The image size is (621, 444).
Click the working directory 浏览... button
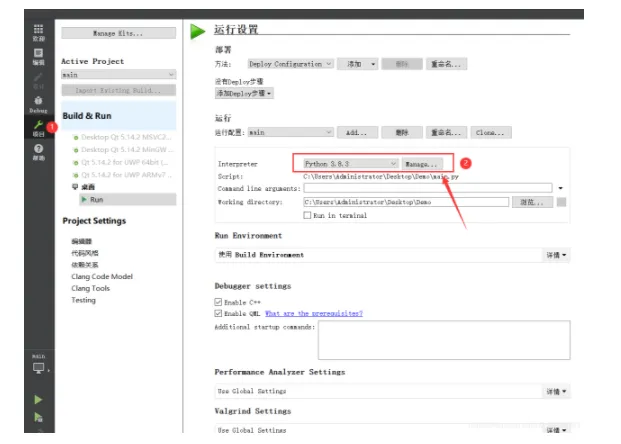[x=532, y=202]
